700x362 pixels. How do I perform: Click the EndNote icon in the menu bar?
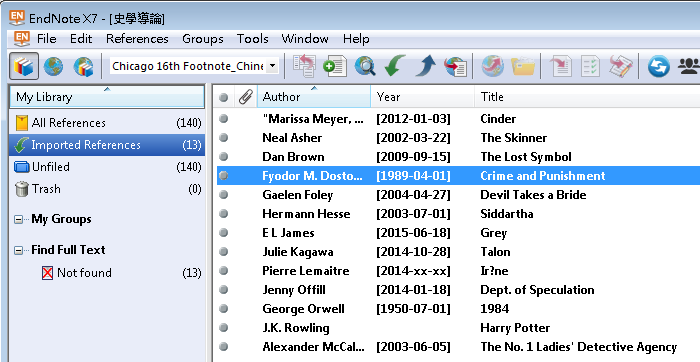(21, 39)
